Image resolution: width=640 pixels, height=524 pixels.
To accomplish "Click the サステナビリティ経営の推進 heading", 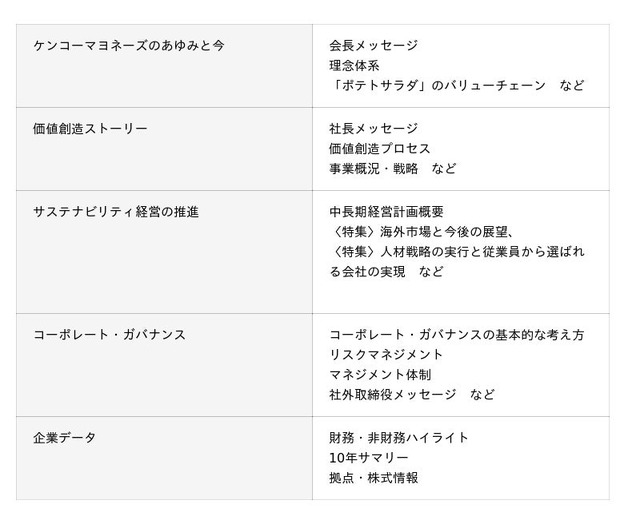I will click(116, 212).
